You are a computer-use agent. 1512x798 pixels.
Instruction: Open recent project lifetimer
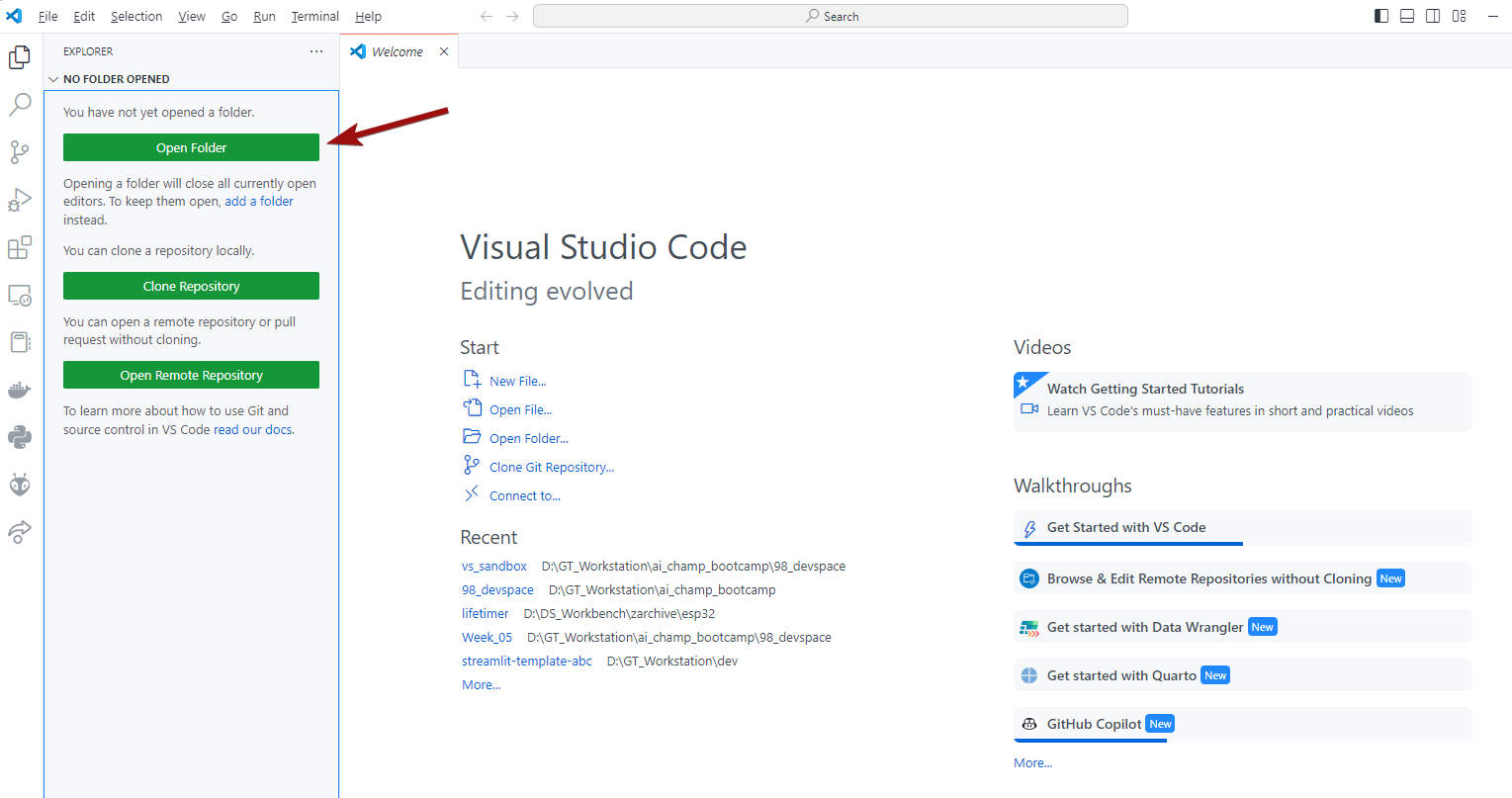(x=486, y=614)
